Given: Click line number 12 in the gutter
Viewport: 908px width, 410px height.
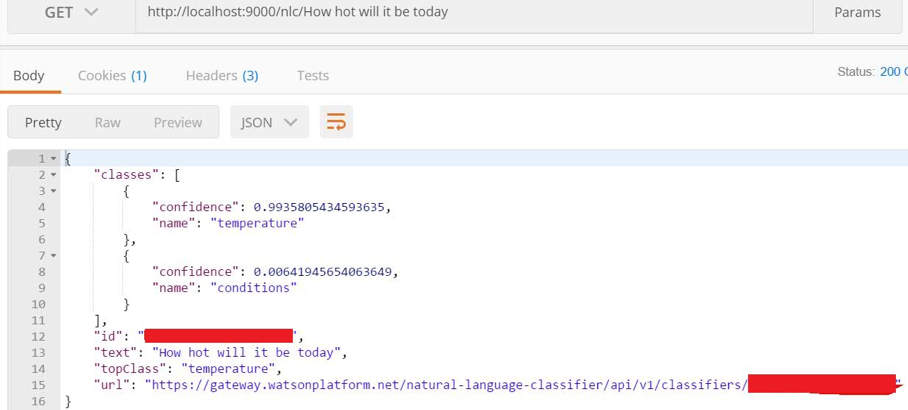Looking at the screenshot, I should (x=39, y=336).
